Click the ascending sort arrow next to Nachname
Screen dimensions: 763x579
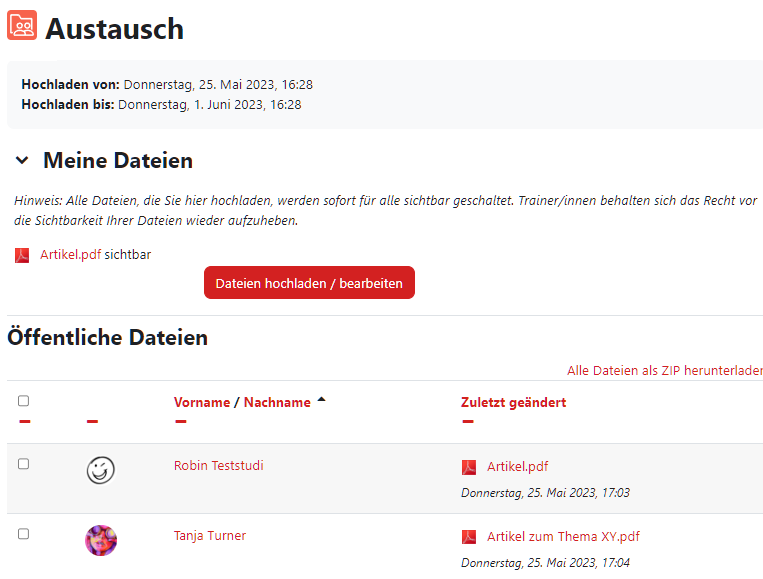(321, 400)
